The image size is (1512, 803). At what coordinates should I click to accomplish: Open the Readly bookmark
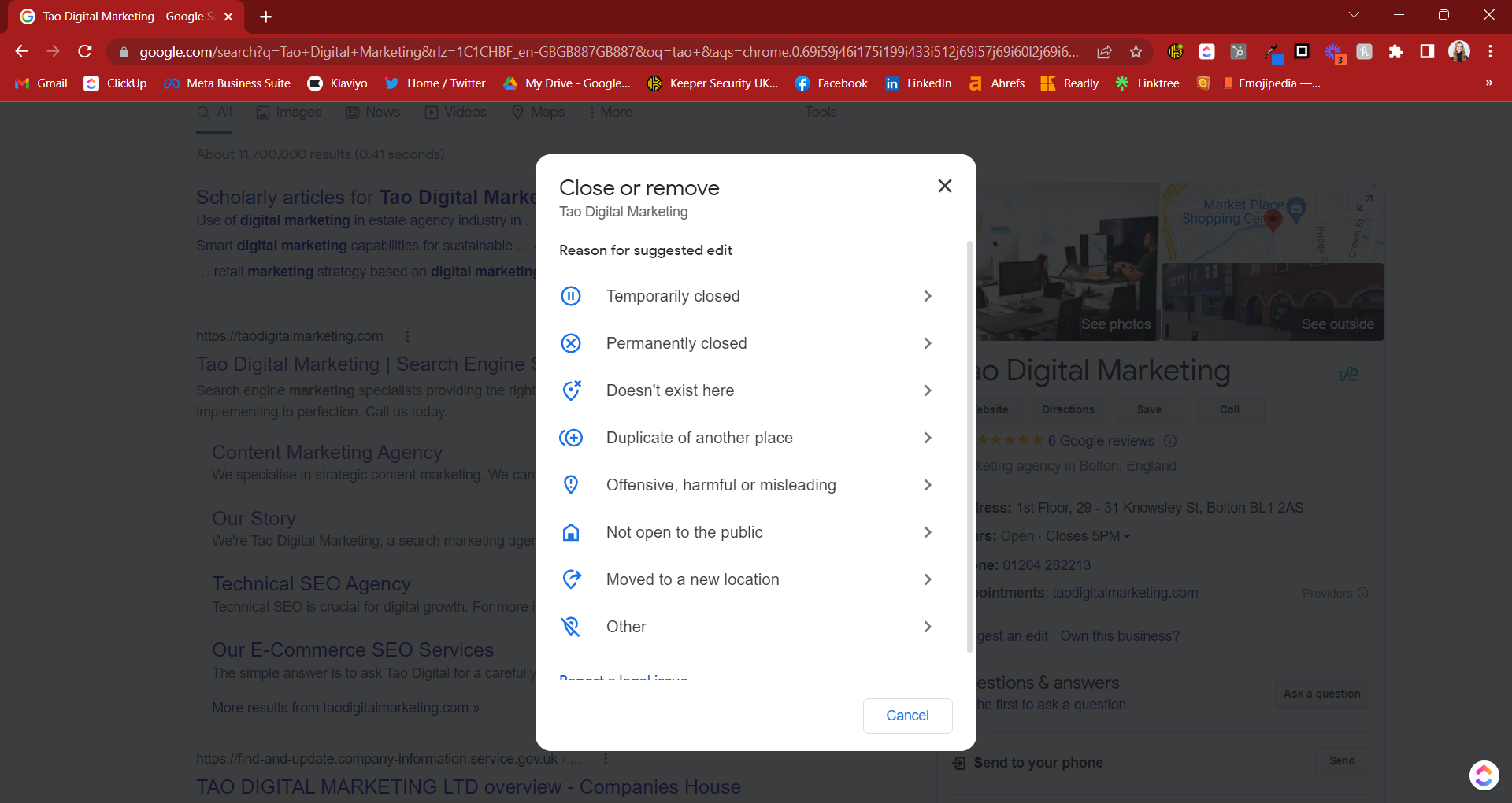point(1069,83)
